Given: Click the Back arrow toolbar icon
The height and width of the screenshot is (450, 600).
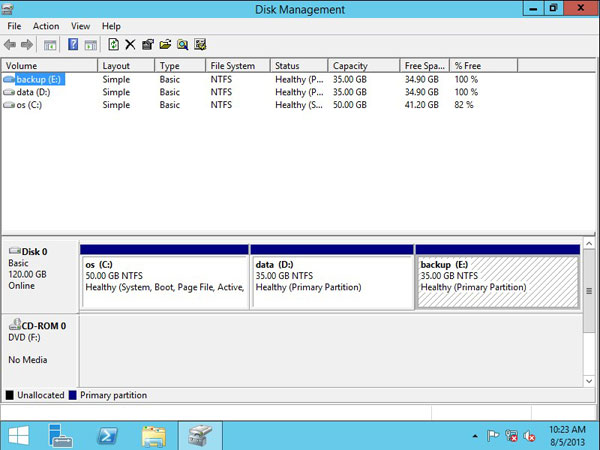Looking at the screenshot, I should click(10, 45).
